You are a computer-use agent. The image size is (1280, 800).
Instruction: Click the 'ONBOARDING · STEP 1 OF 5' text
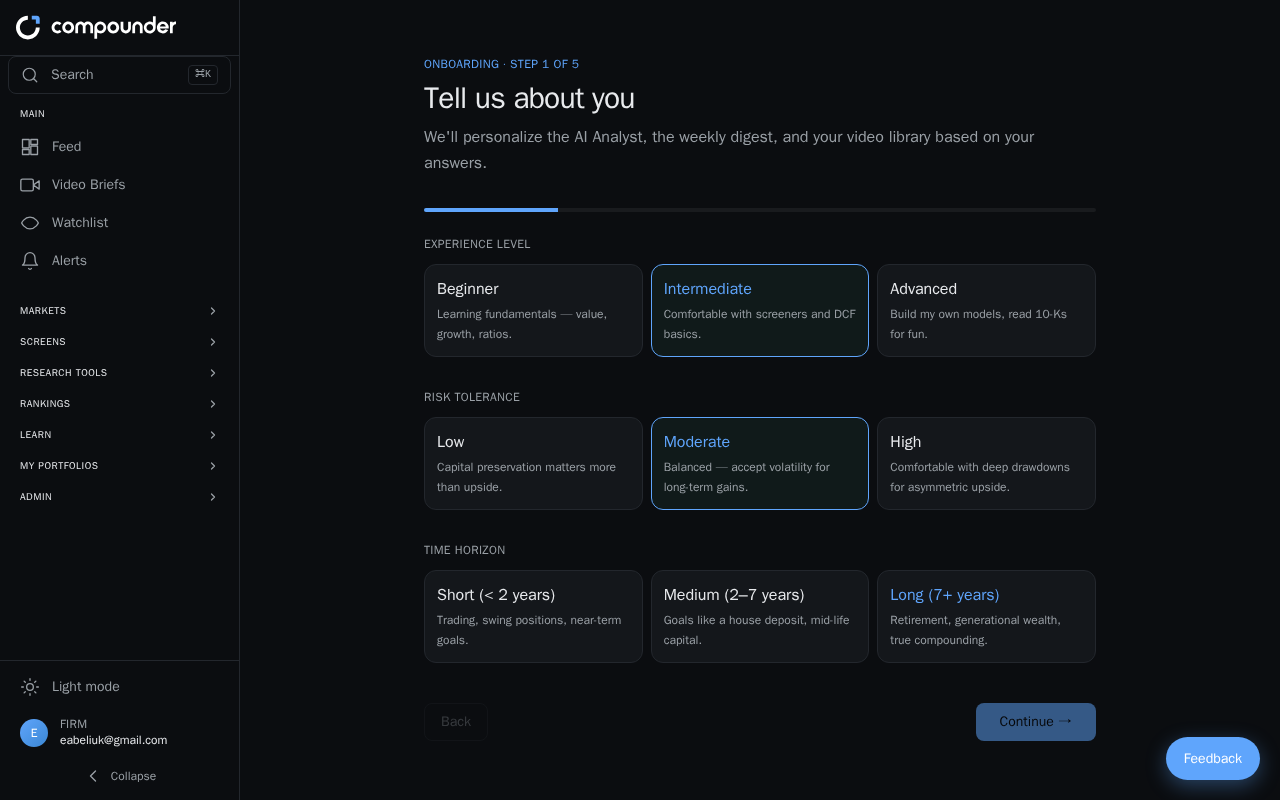click(x=501, y=64)
